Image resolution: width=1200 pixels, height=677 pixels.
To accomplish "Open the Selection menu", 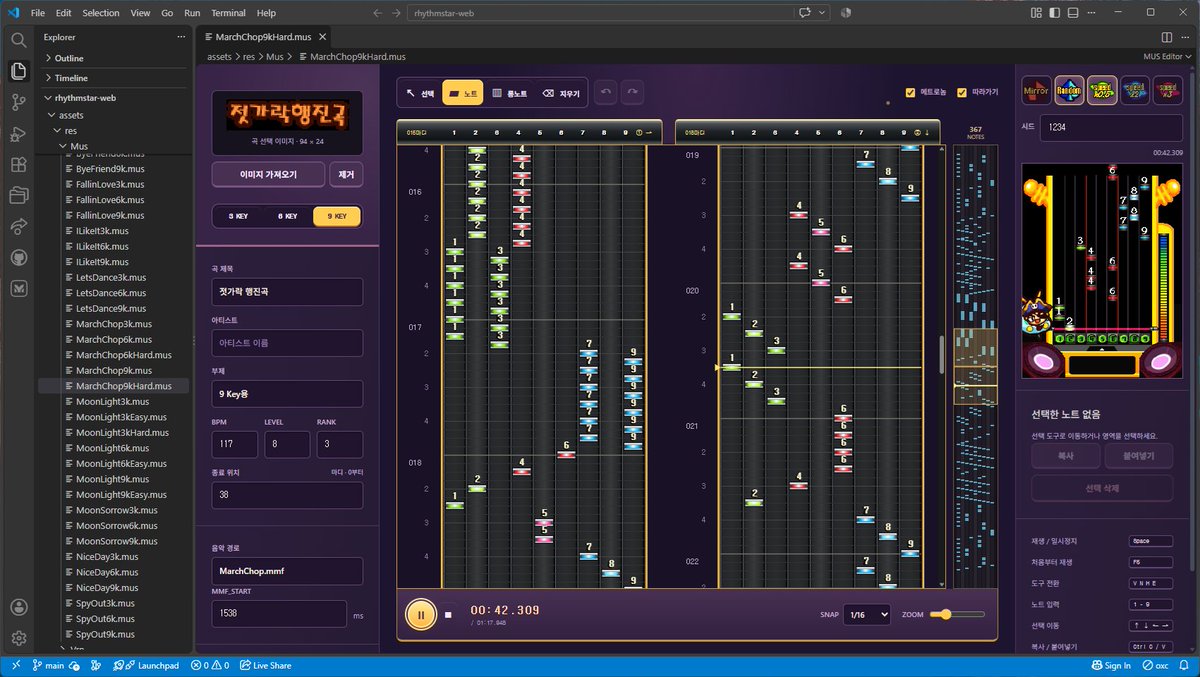I will [100, 13].
